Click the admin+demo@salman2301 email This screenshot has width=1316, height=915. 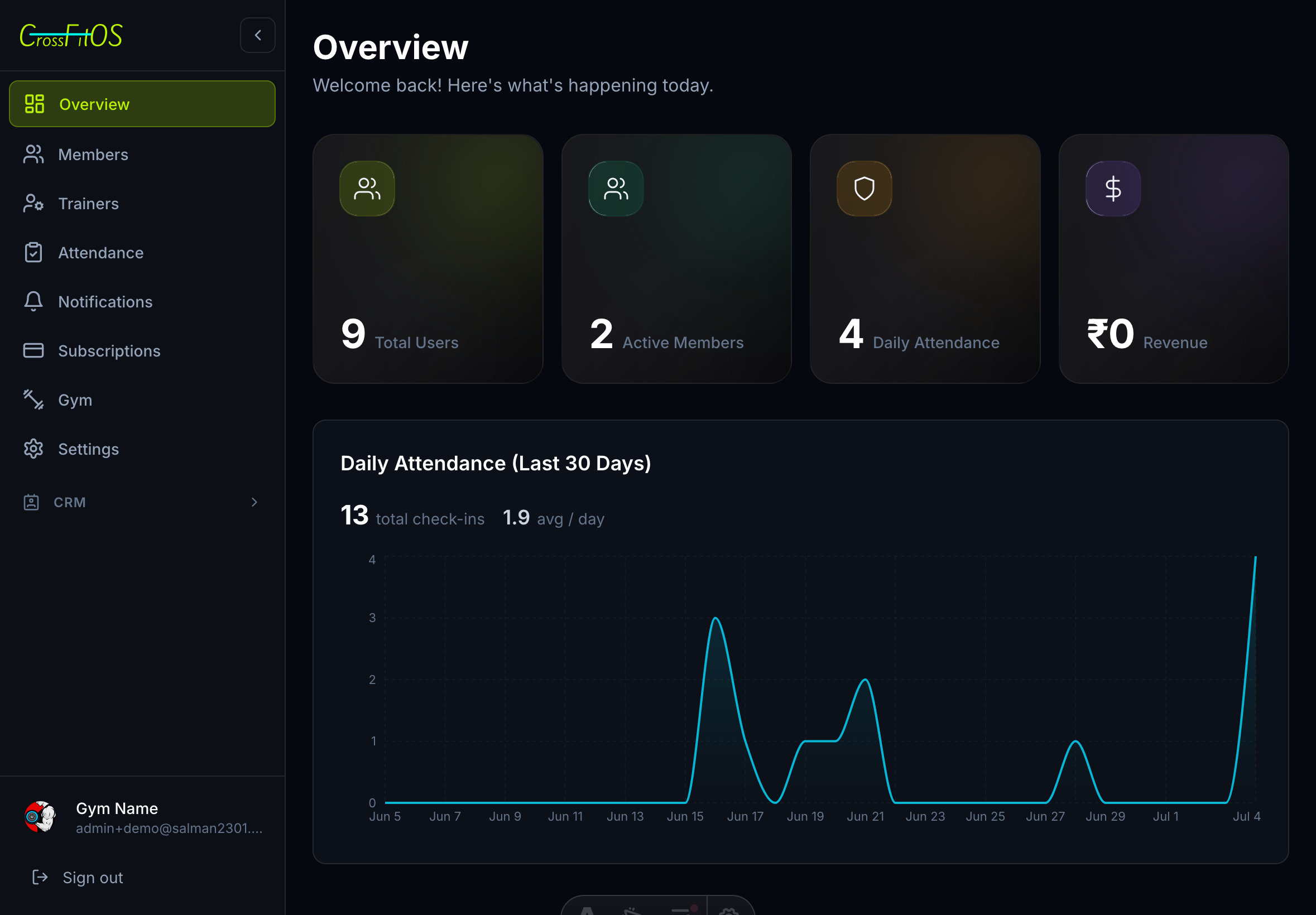click(169, 829)
